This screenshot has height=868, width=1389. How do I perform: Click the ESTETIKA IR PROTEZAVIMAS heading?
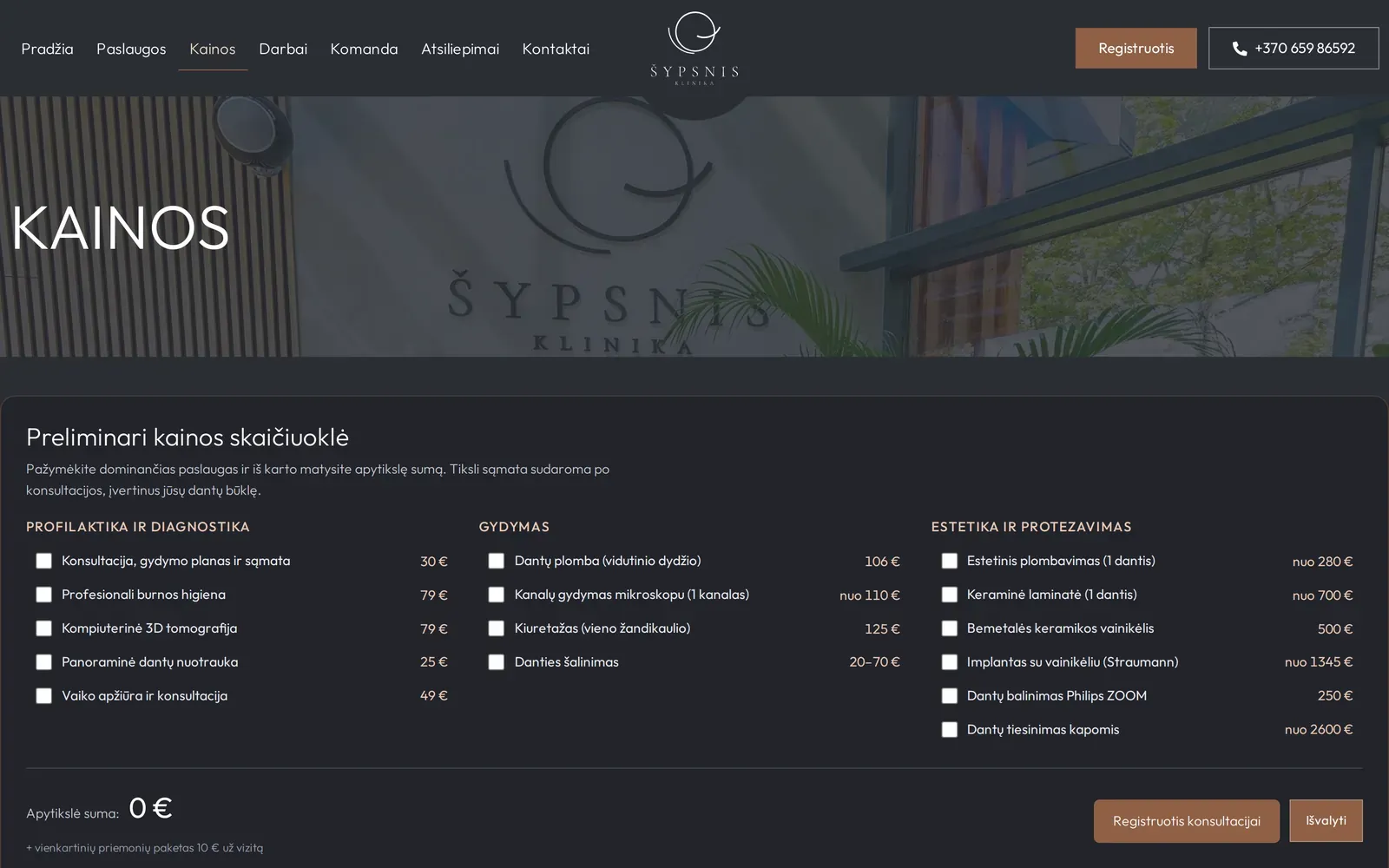(x=1031, y=527)
